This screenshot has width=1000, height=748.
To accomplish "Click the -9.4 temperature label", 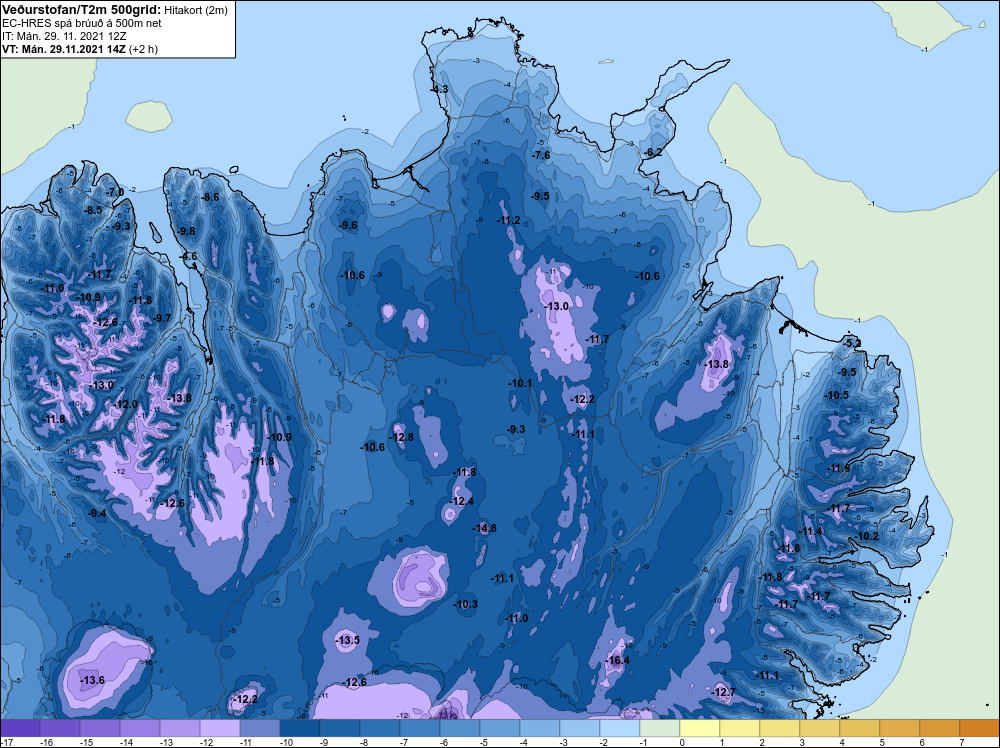I will point(98,513).
